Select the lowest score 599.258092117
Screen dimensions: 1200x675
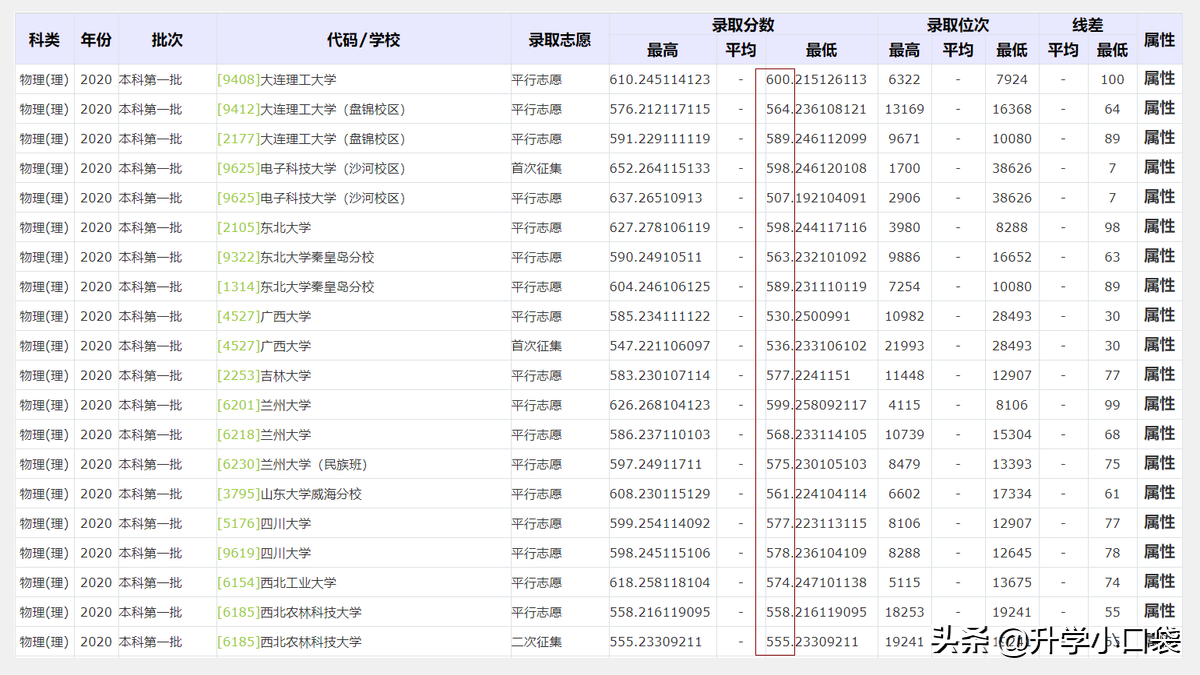tap(817, 405)
